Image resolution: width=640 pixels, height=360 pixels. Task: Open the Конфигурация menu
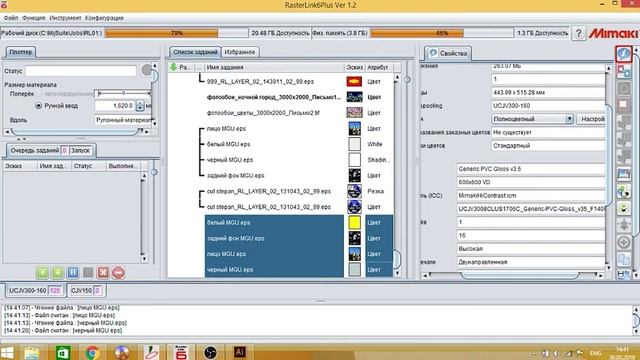pos(104,18)
